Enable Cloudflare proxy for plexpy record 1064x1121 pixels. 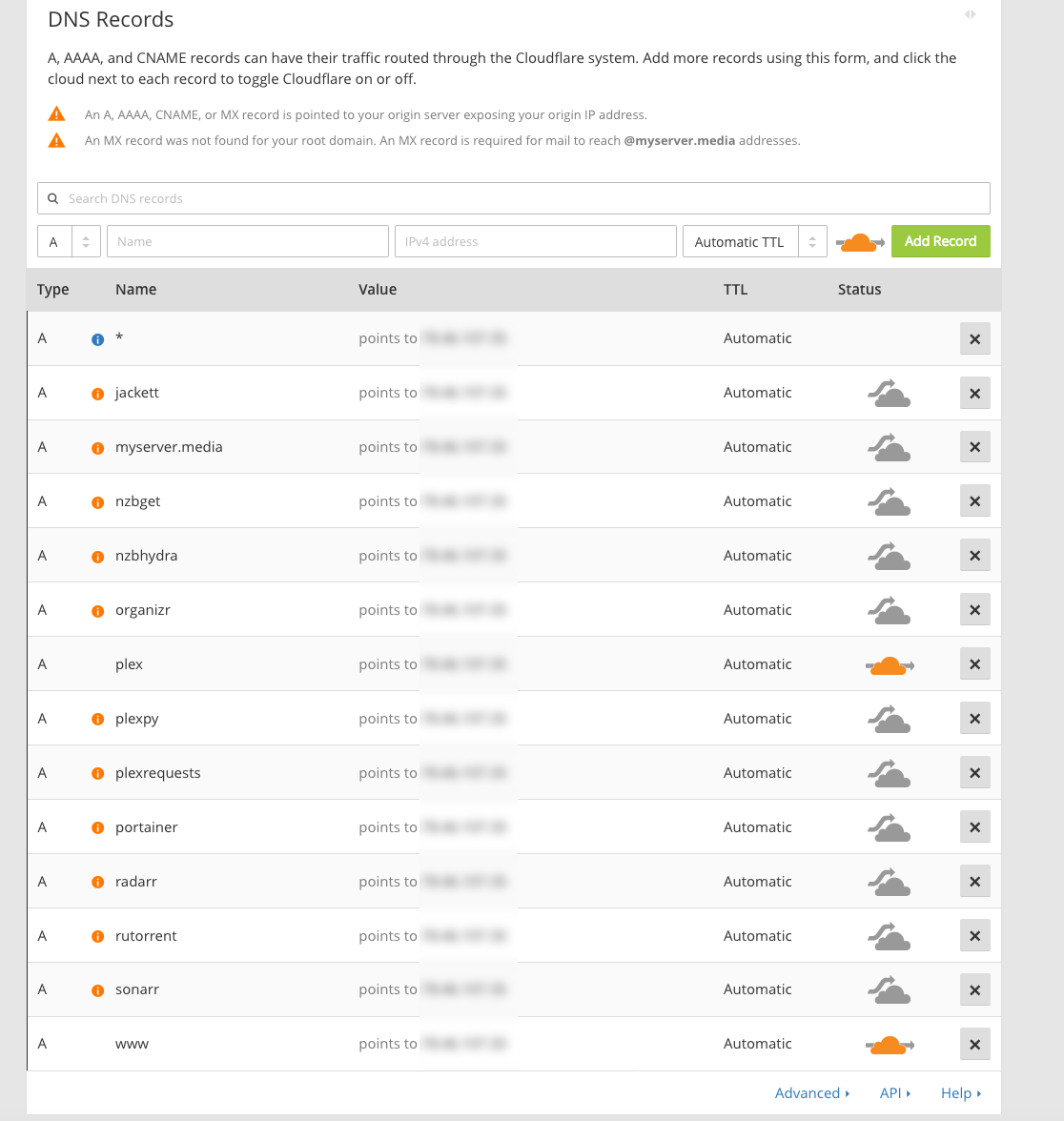point(890,719)
